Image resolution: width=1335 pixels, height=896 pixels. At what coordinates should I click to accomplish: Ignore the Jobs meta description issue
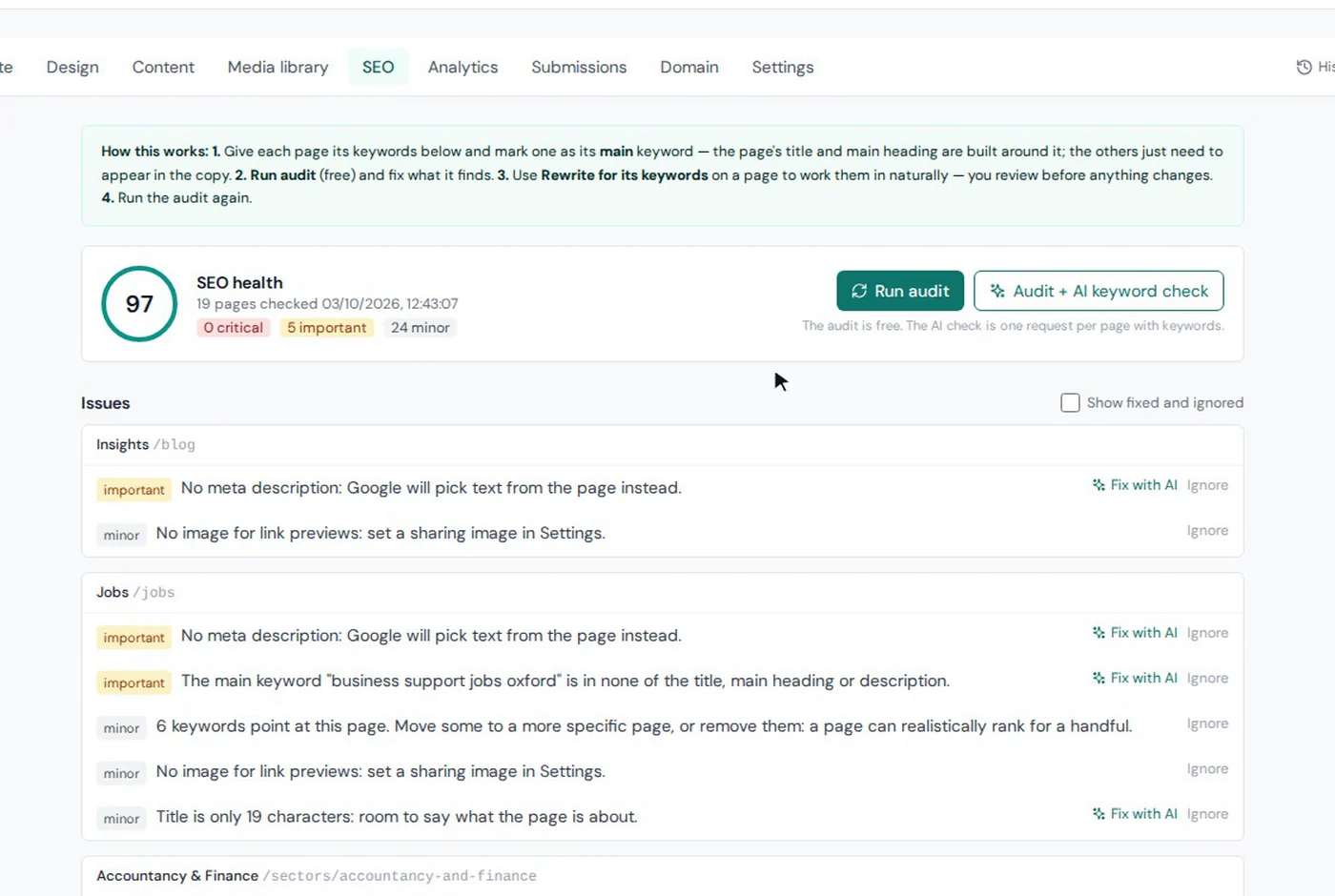[x=1207, y=633]
